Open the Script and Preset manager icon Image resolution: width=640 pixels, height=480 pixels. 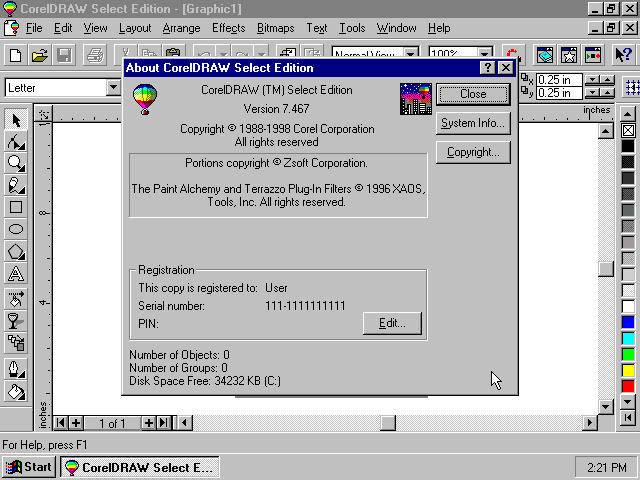coord(593,55)
